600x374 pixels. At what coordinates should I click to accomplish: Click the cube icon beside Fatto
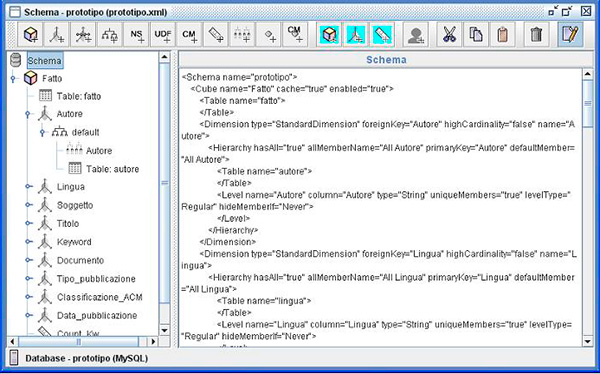(x=31, y=78)
